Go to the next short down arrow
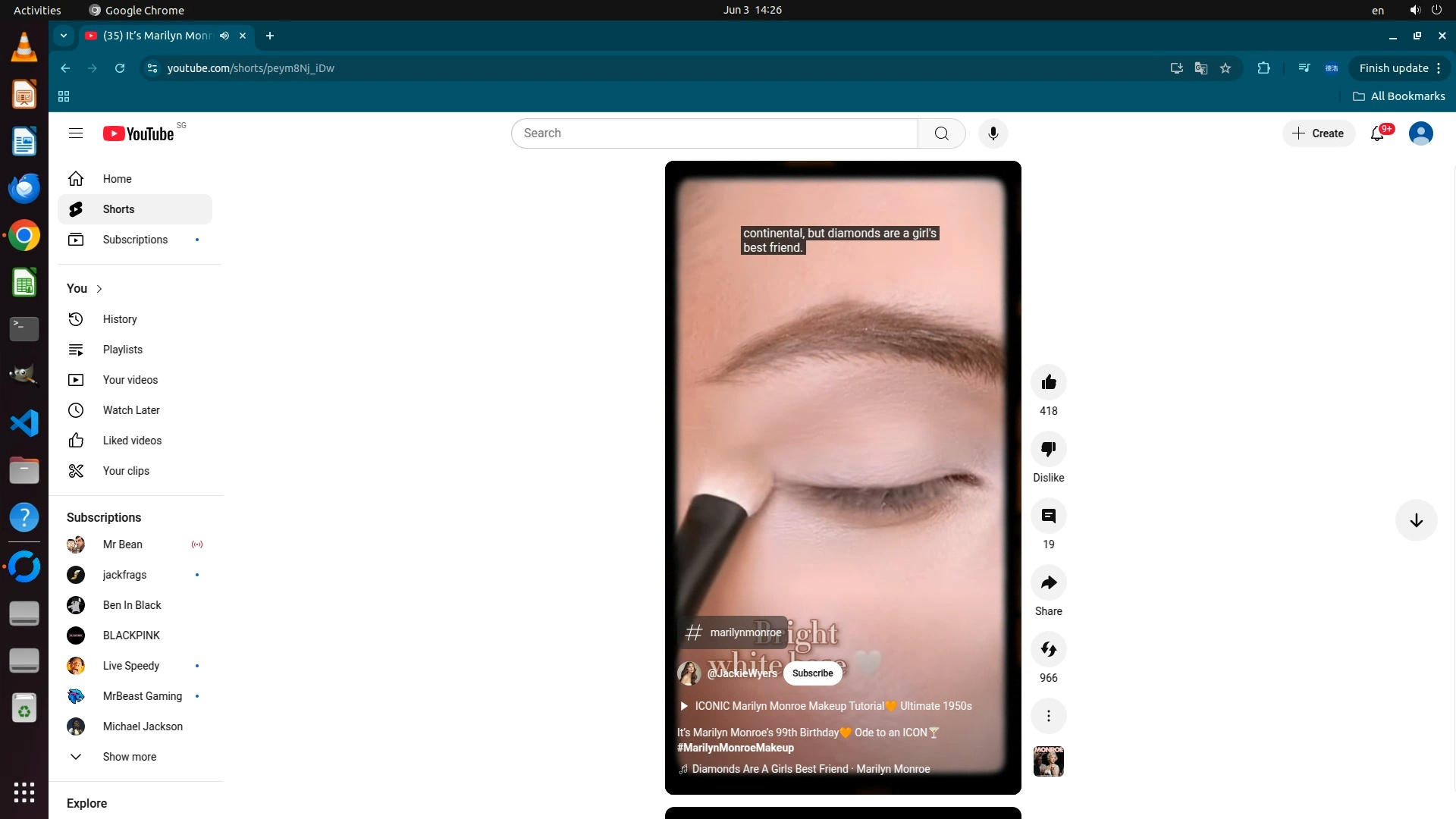Screen dimensions: 1456x819 tap(1416, 520)
